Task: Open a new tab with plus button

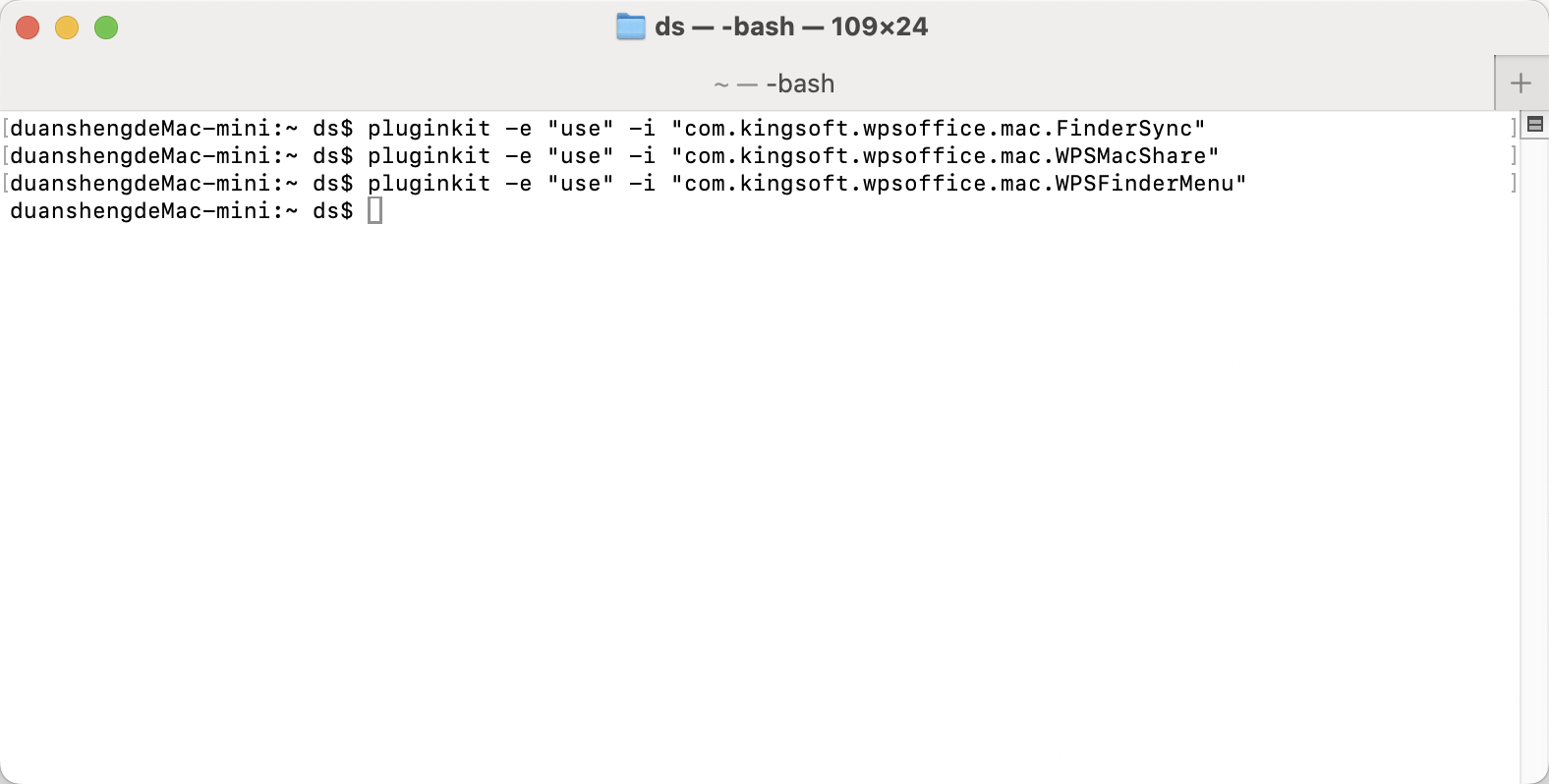Action: coord(1520,84)
